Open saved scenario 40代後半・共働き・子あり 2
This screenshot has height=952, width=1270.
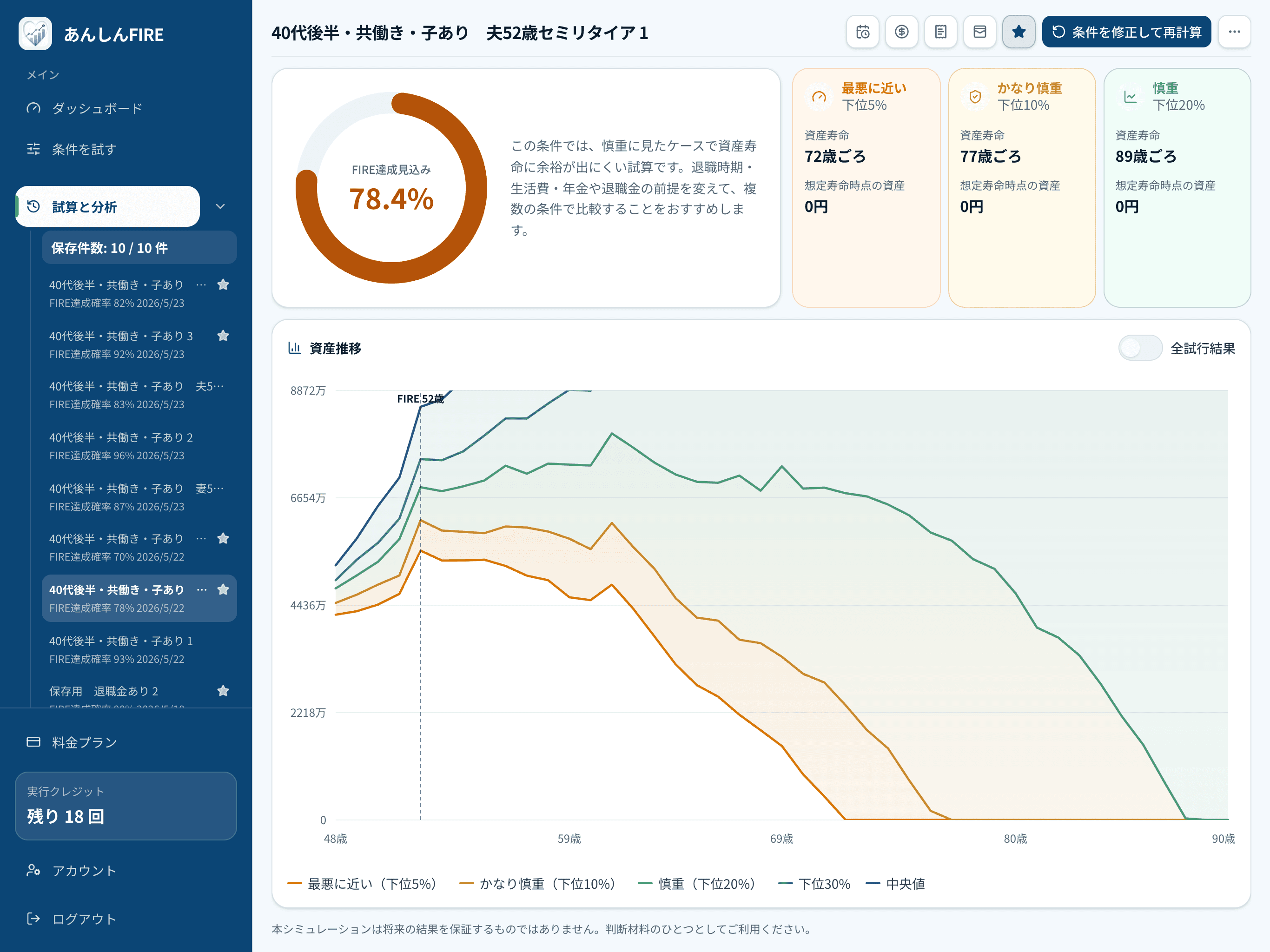(139, 446)
